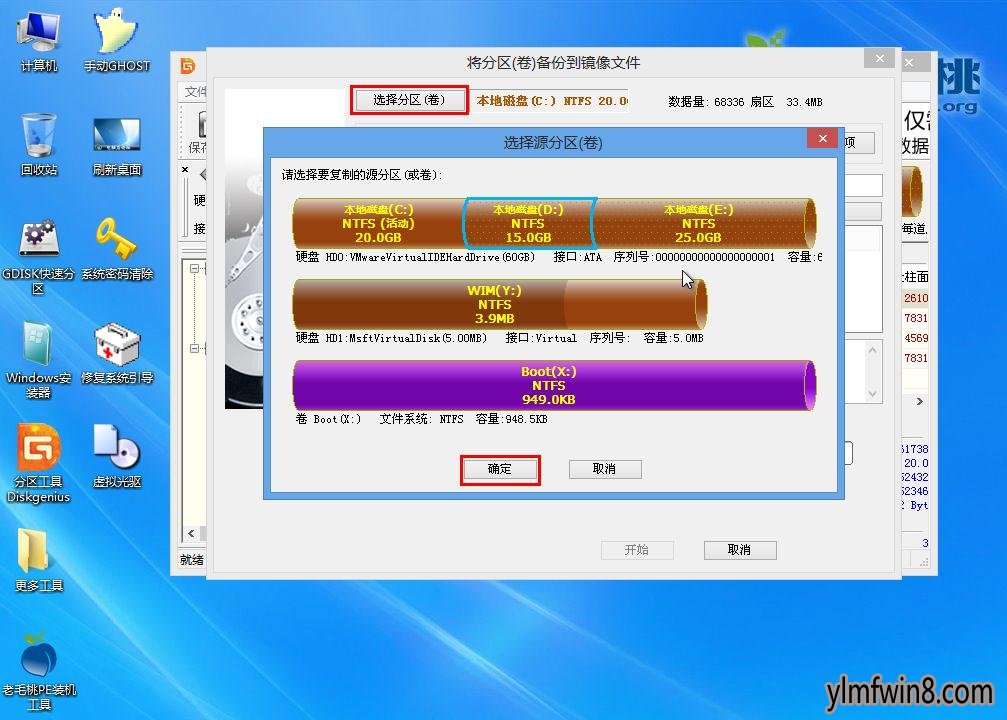Open the 回收站 recycle bin
The height and width of the screenshot is (720, 1007).
coord(38,143)
